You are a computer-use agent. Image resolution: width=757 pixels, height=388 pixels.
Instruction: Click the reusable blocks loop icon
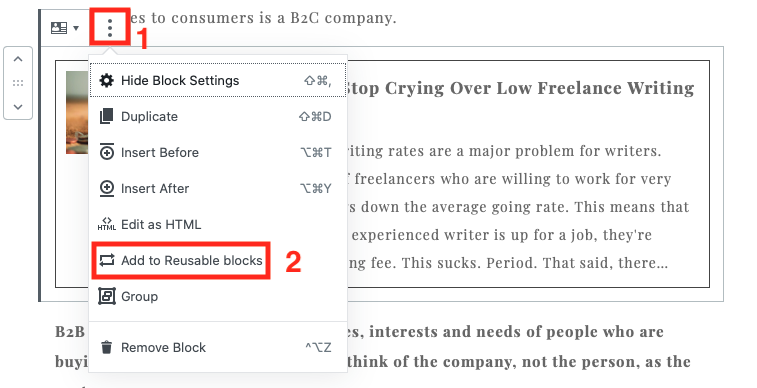[x=107, y=261]
